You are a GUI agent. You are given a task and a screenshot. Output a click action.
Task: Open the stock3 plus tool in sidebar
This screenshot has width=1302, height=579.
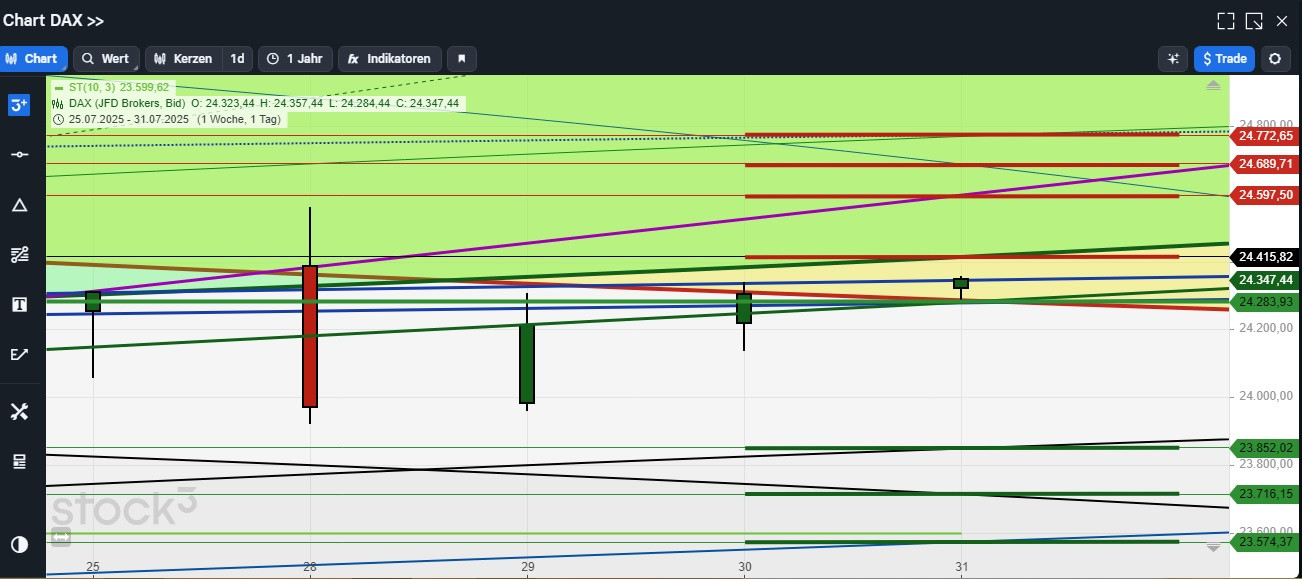(x=19, y=105)
